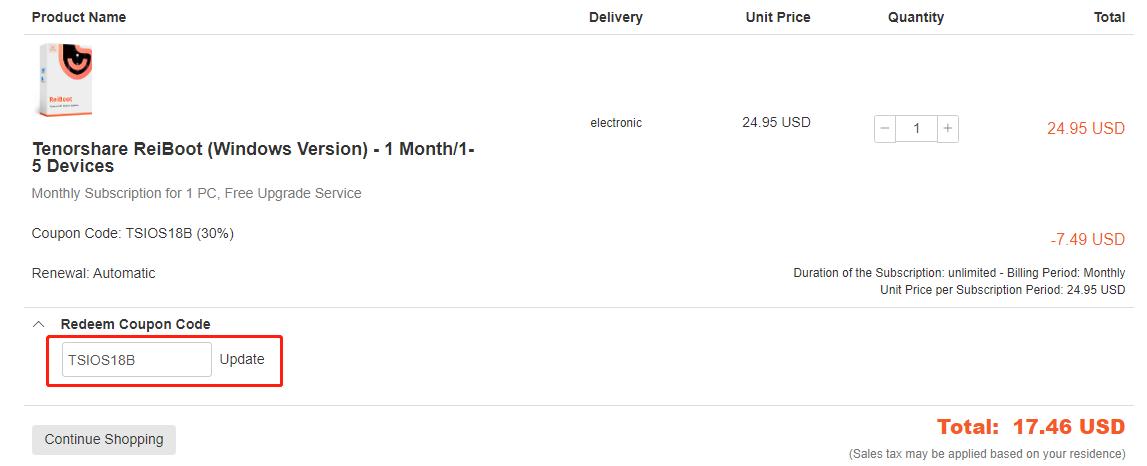Select the -7.49 USD discount amount

(x=1087, y=240)
